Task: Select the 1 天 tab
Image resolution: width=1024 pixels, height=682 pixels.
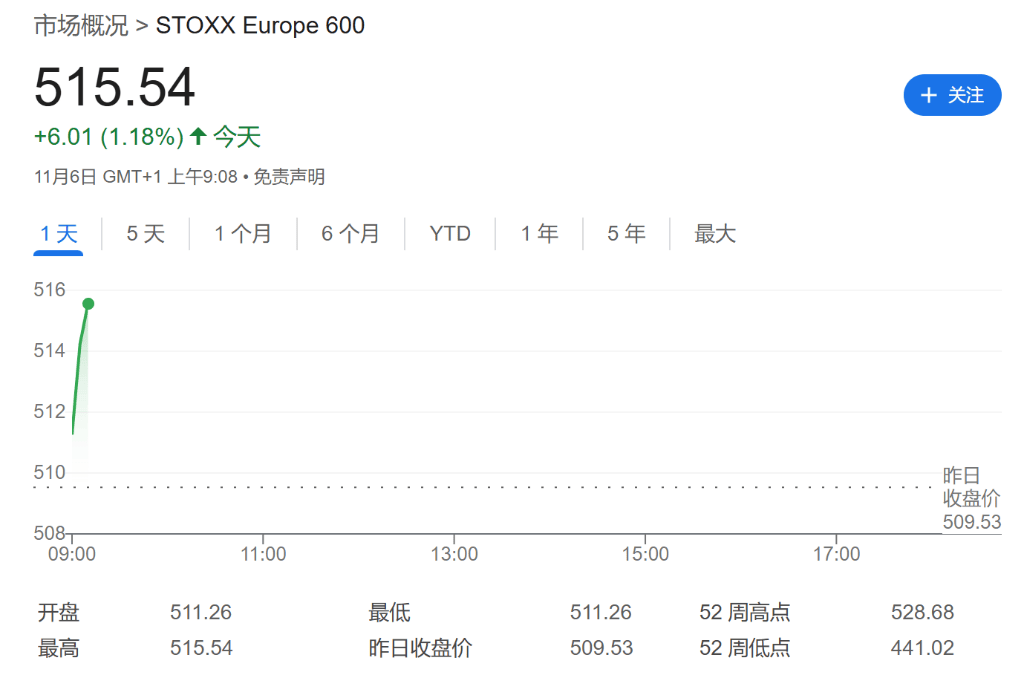Action: click(58, 234)
